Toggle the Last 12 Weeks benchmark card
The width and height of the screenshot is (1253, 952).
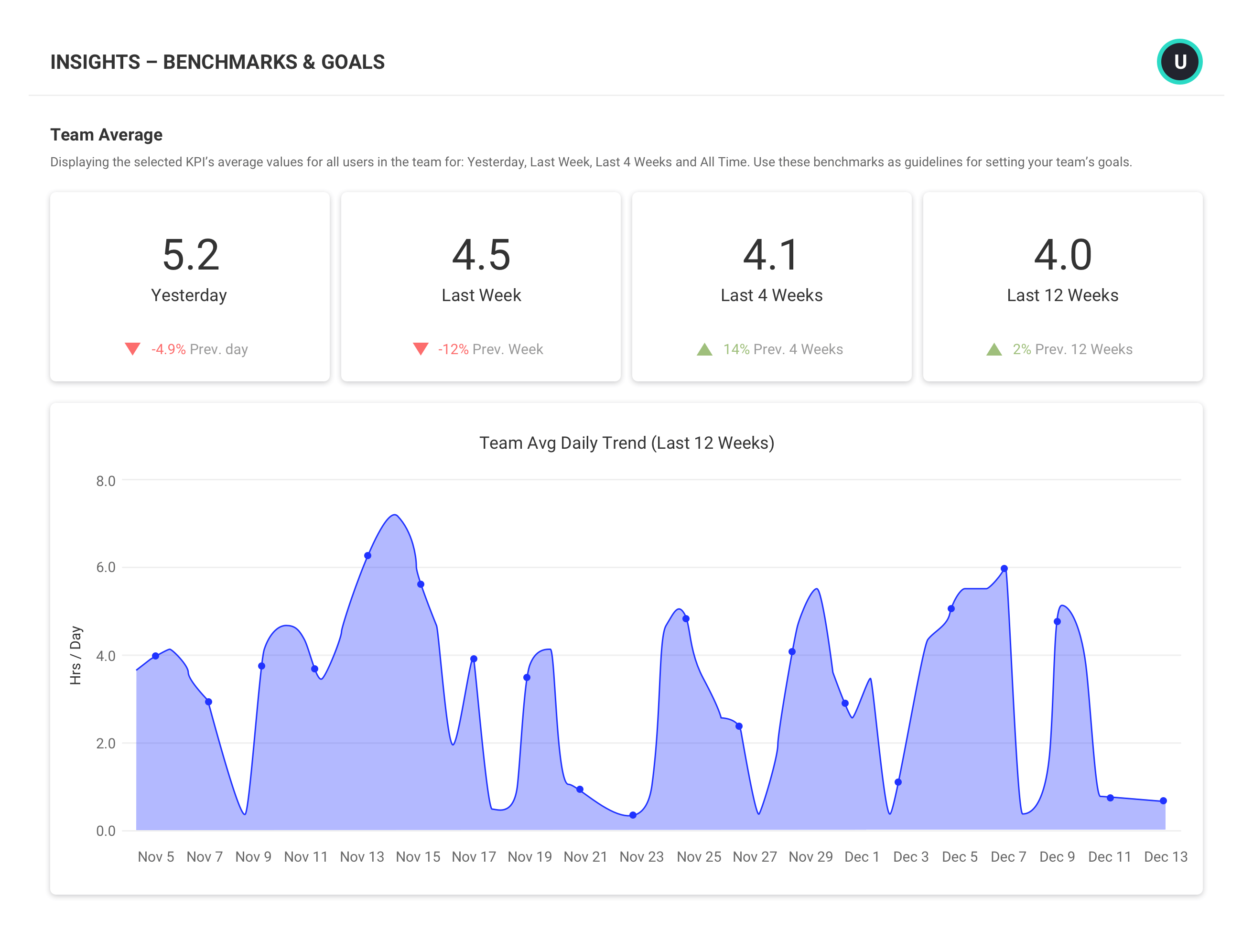[1063, 286]
